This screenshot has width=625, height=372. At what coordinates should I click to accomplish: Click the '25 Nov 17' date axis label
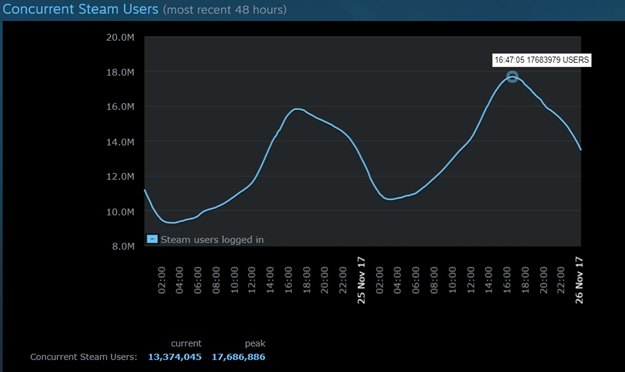click(361, 280)
